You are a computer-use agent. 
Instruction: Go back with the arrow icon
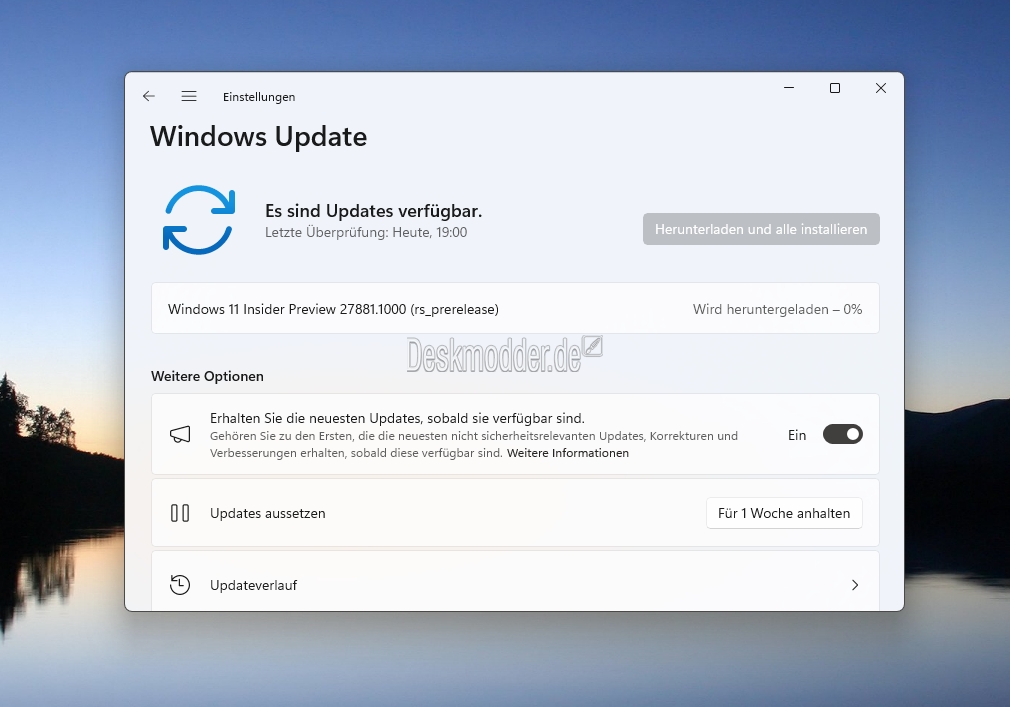pos(149,96)
